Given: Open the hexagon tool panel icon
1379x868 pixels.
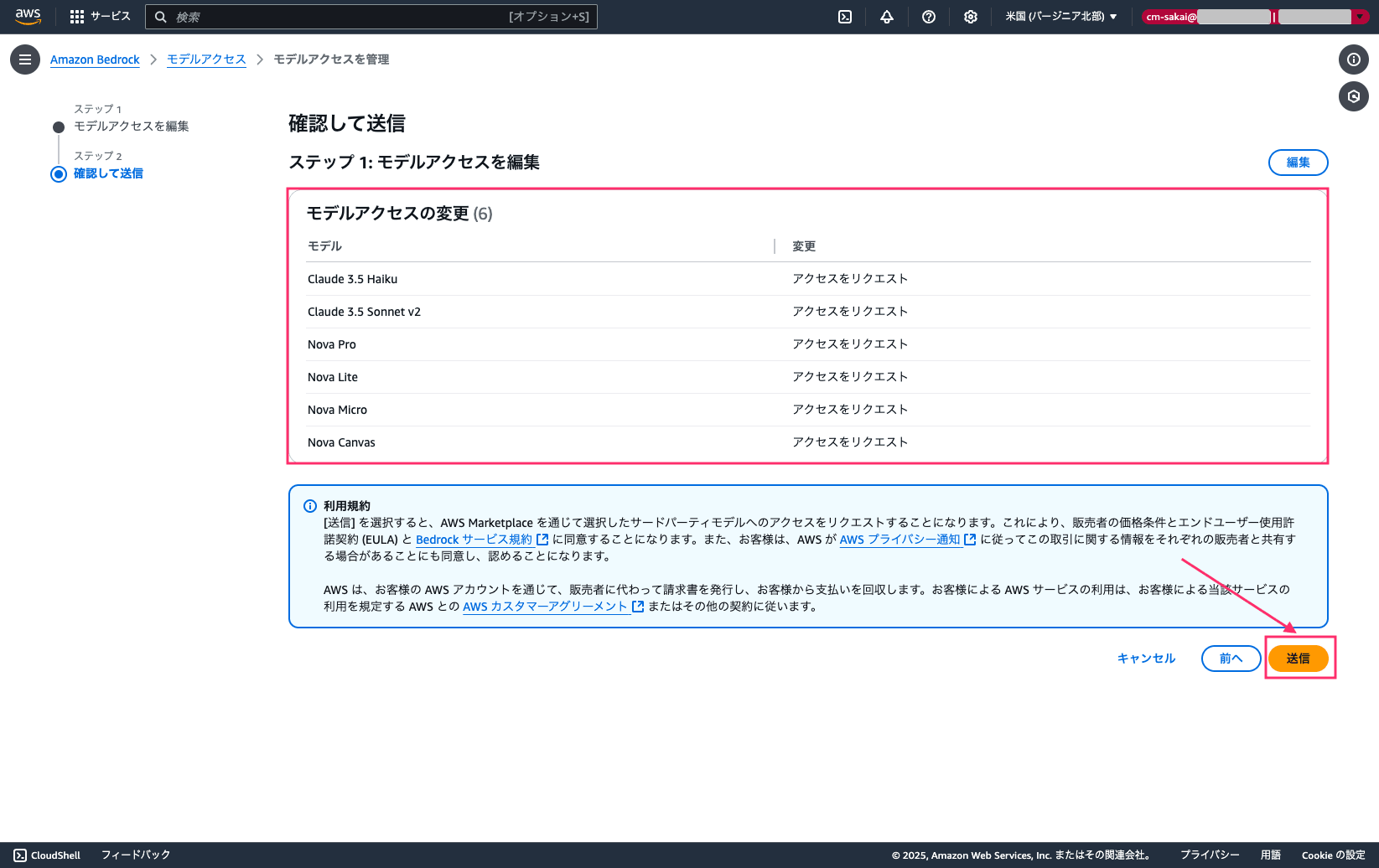Looking at the screenshot, I should point(1354,96).
